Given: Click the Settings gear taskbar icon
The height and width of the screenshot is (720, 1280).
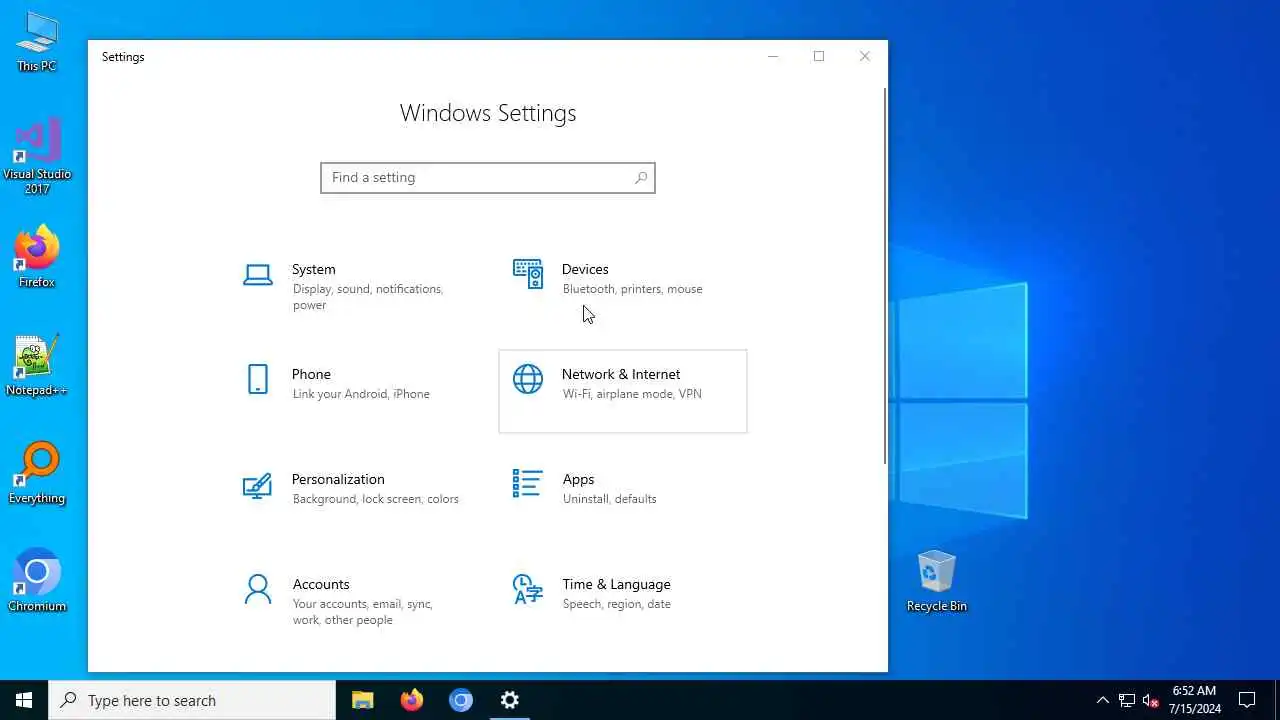Looking at the screenshot, I should [509, 700].
